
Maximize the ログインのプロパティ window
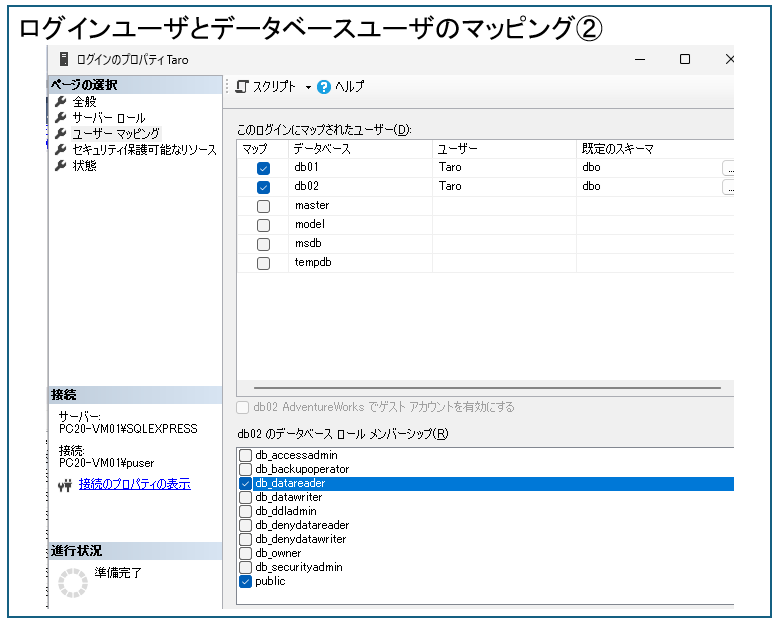tap(685, 59)
